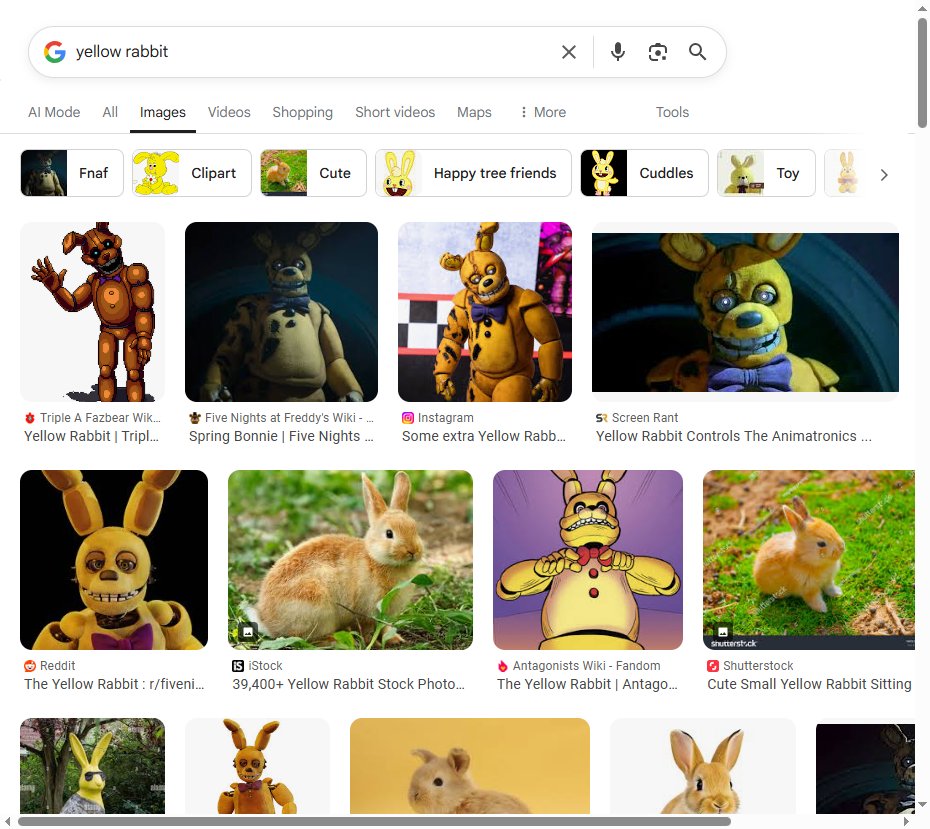Filter images by the Clipart chip
The height and width of the screenshot is (829, 930).
(x=192, y=173)
